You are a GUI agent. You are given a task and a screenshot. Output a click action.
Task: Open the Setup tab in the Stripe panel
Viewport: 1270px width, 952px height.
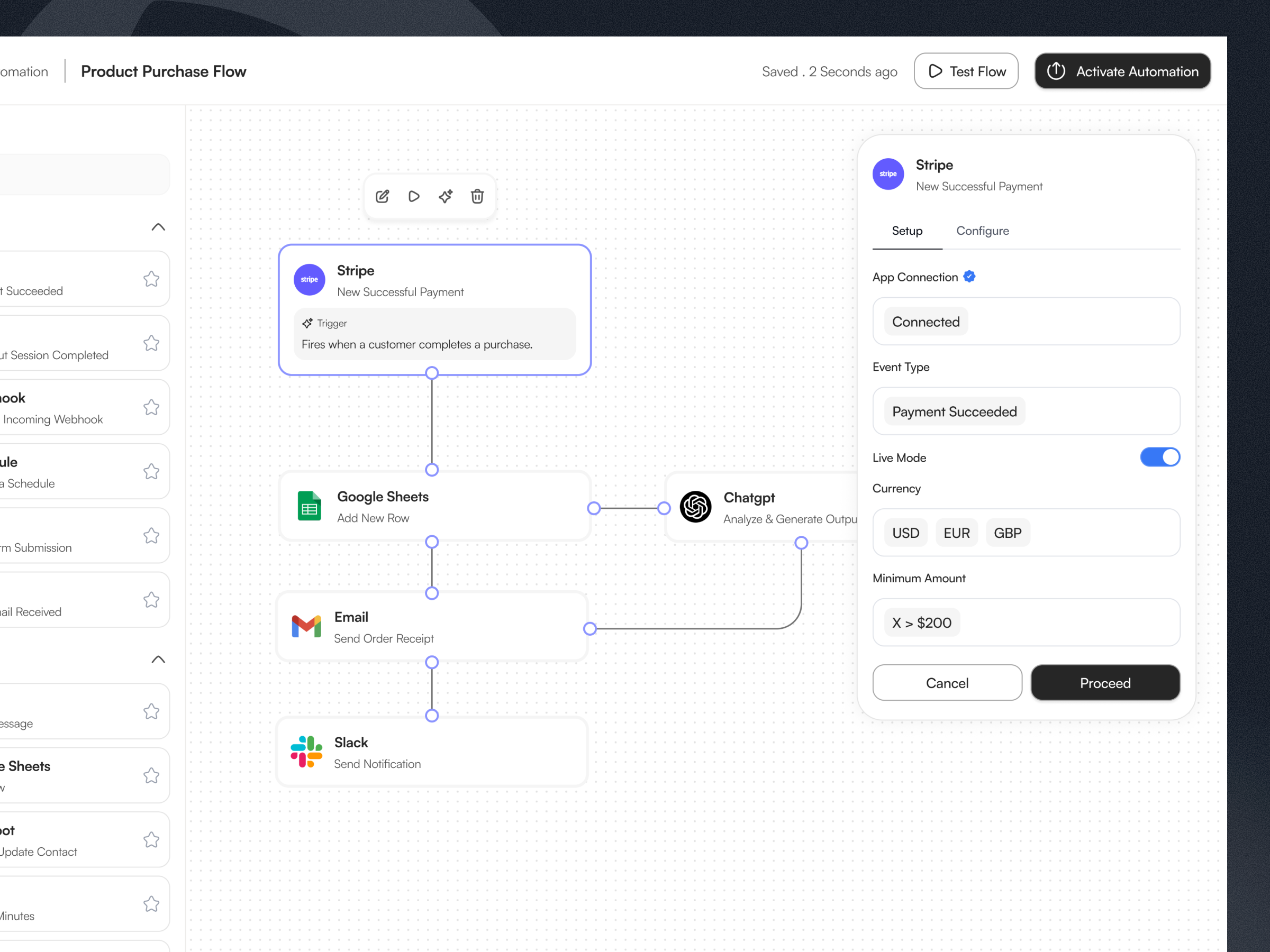click(x=906, y=231)
